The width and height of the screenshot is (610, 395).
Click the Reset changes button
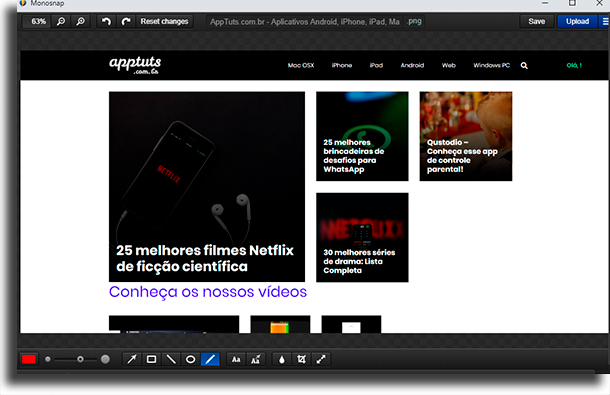[164, 21]
